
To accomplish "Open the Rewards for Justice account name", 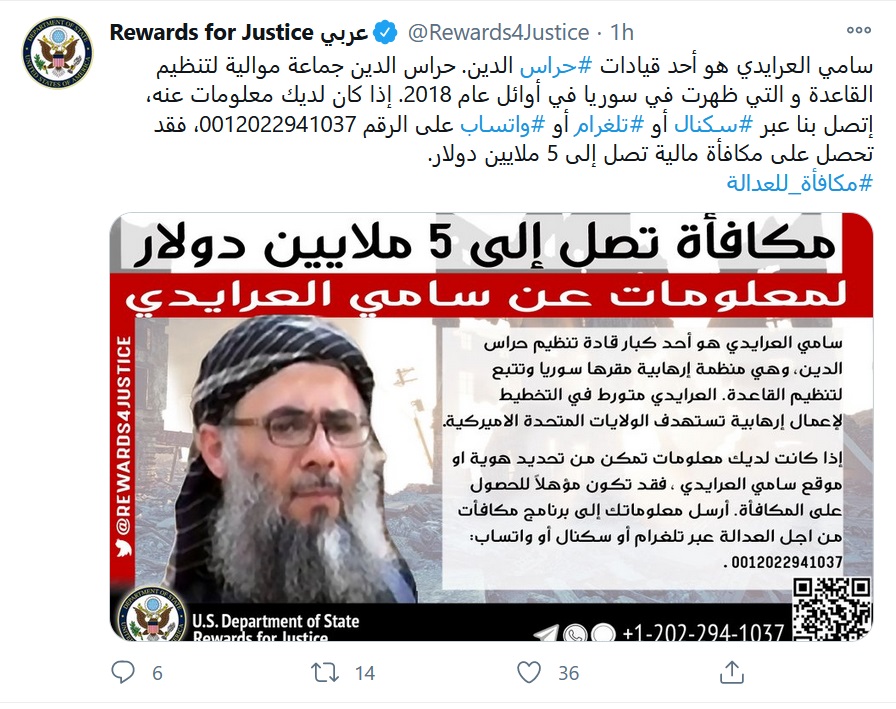I will [x=239, y=33].
